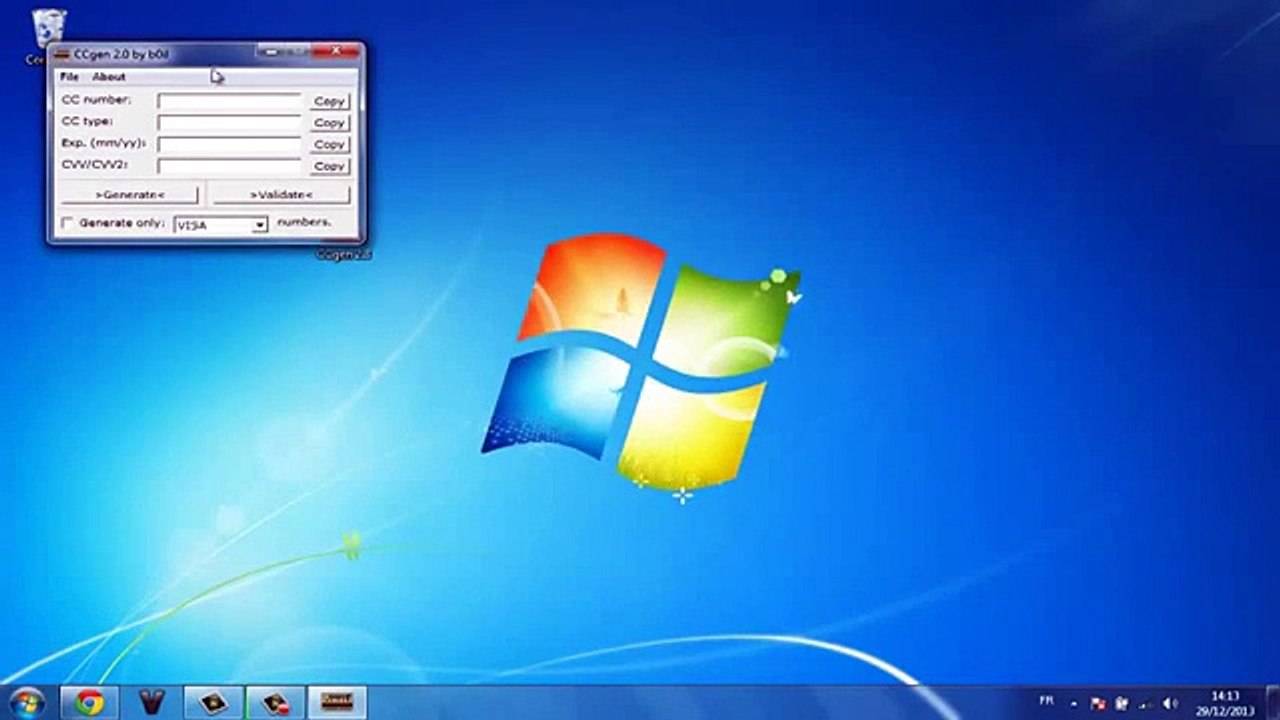Copy the CC number value
Image resolution: width=1280 pixels, height=720 pixels.
[x=329, y=101]
